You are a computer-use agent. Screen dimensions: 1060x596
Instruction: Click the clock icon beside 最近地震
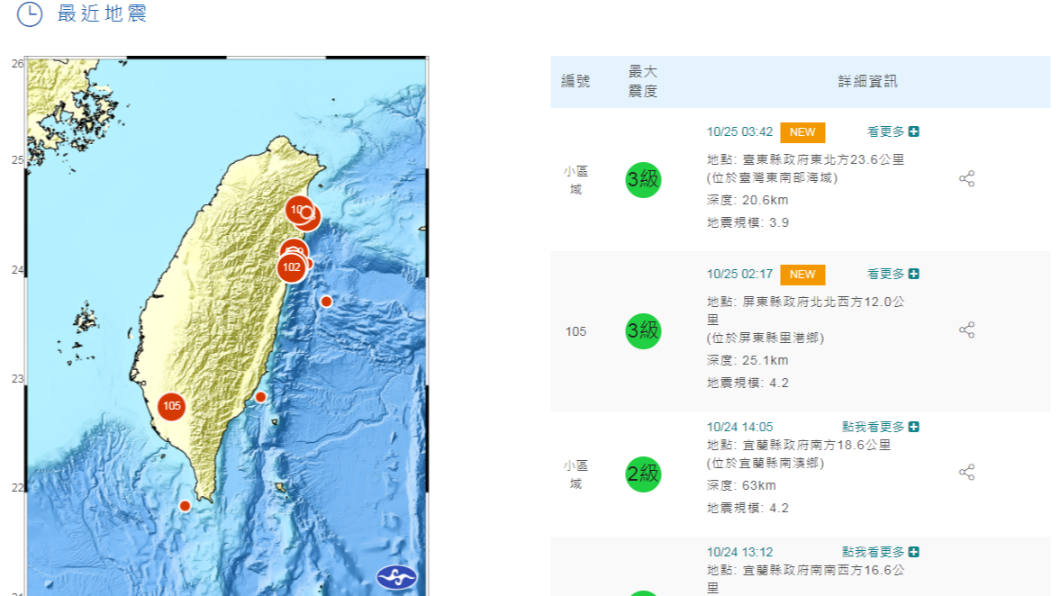[30, 14]
